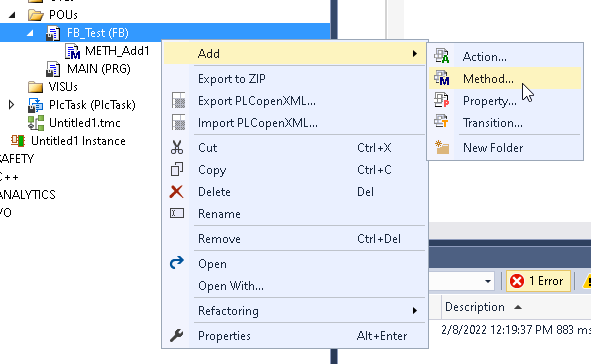
Task: Select MAIN (PRG) in the tree
Action: coord(98,69)
